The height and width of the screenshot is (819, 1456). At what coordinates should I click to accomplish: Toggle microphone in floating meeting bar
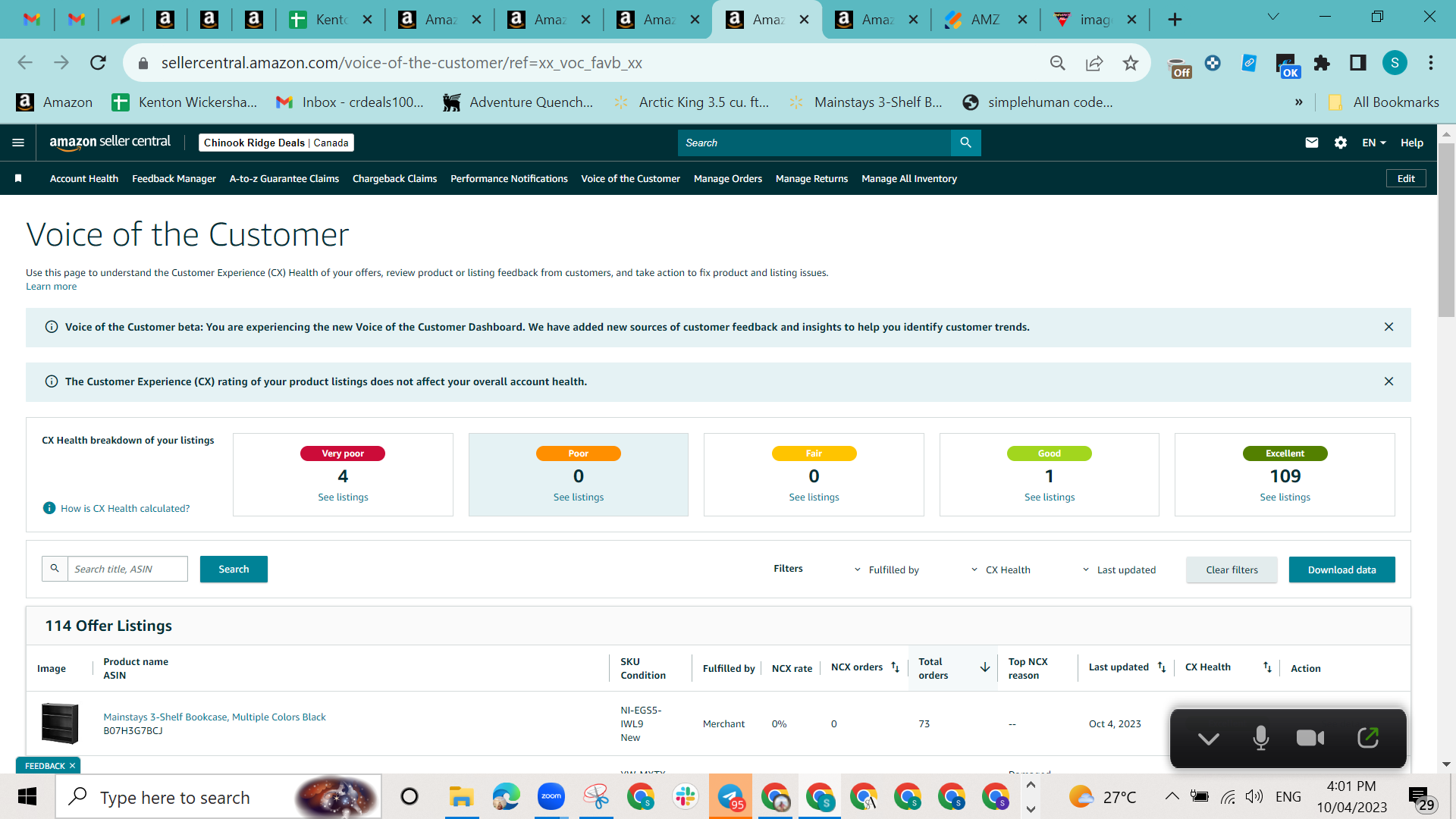(x=1260, y=738)
